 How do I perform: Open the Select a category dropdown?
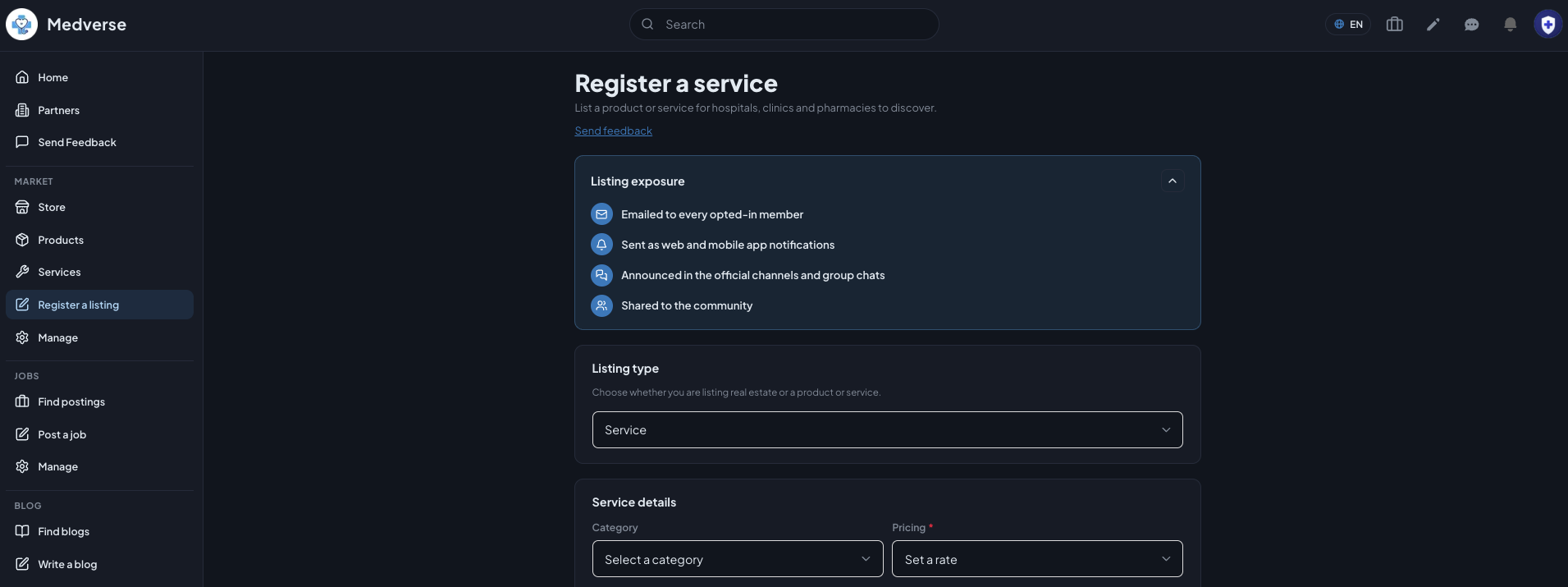tap(738, 559)
